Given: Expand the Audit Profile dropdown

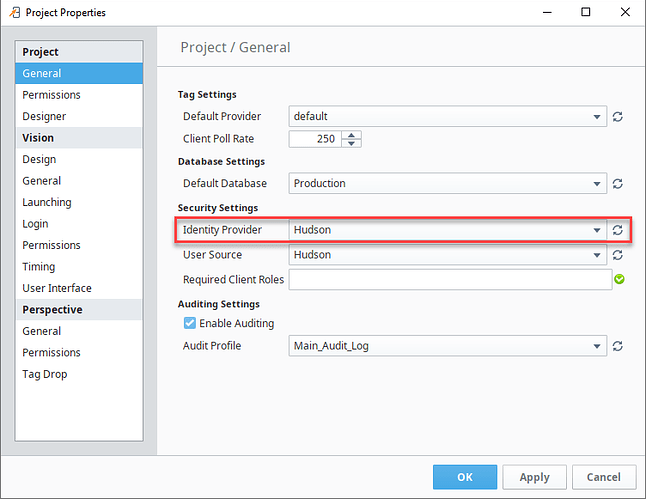Looking at the screenshot, I should point(597,346).
